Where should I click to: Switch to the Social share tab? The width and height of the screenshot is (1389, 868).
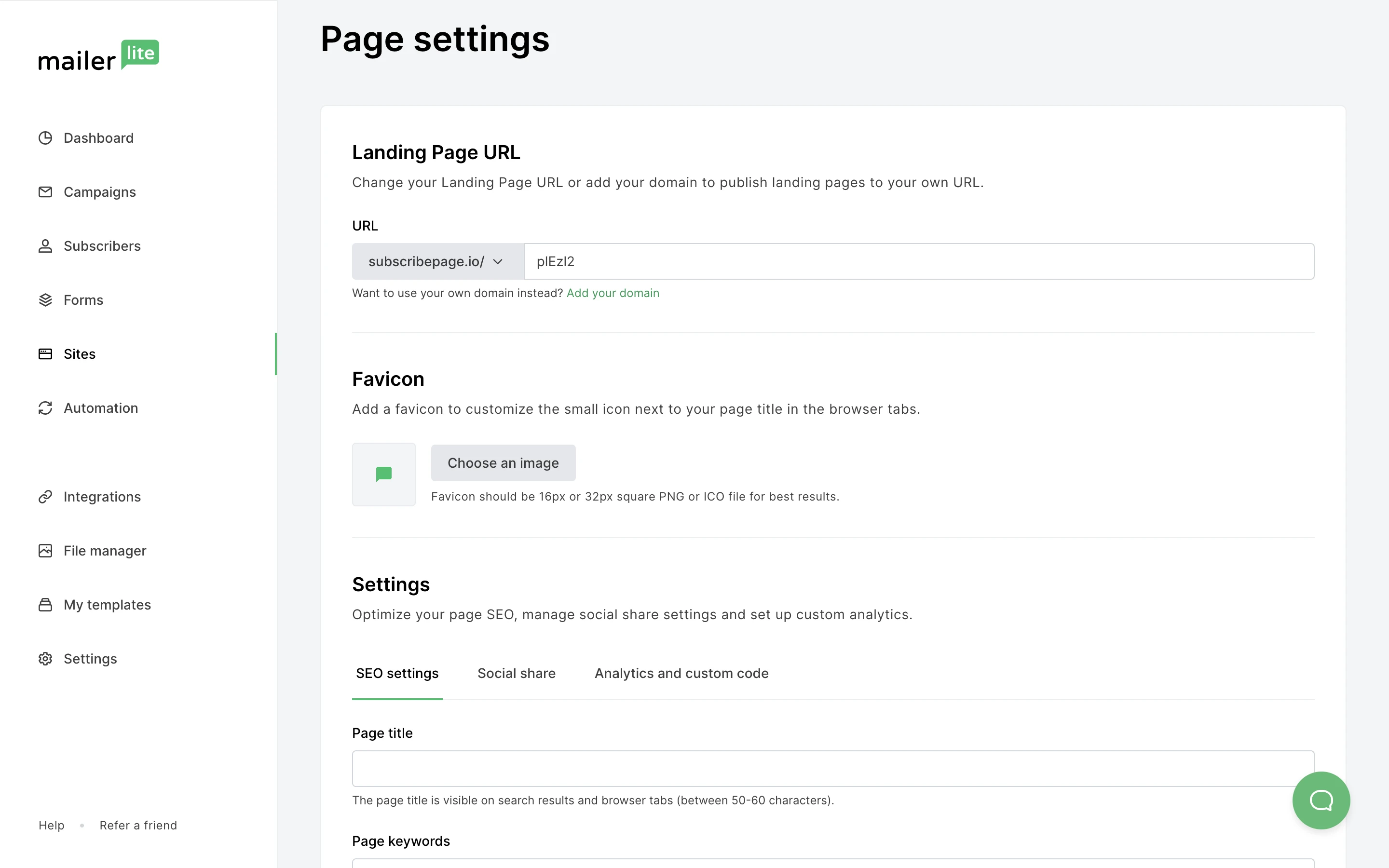517,673
